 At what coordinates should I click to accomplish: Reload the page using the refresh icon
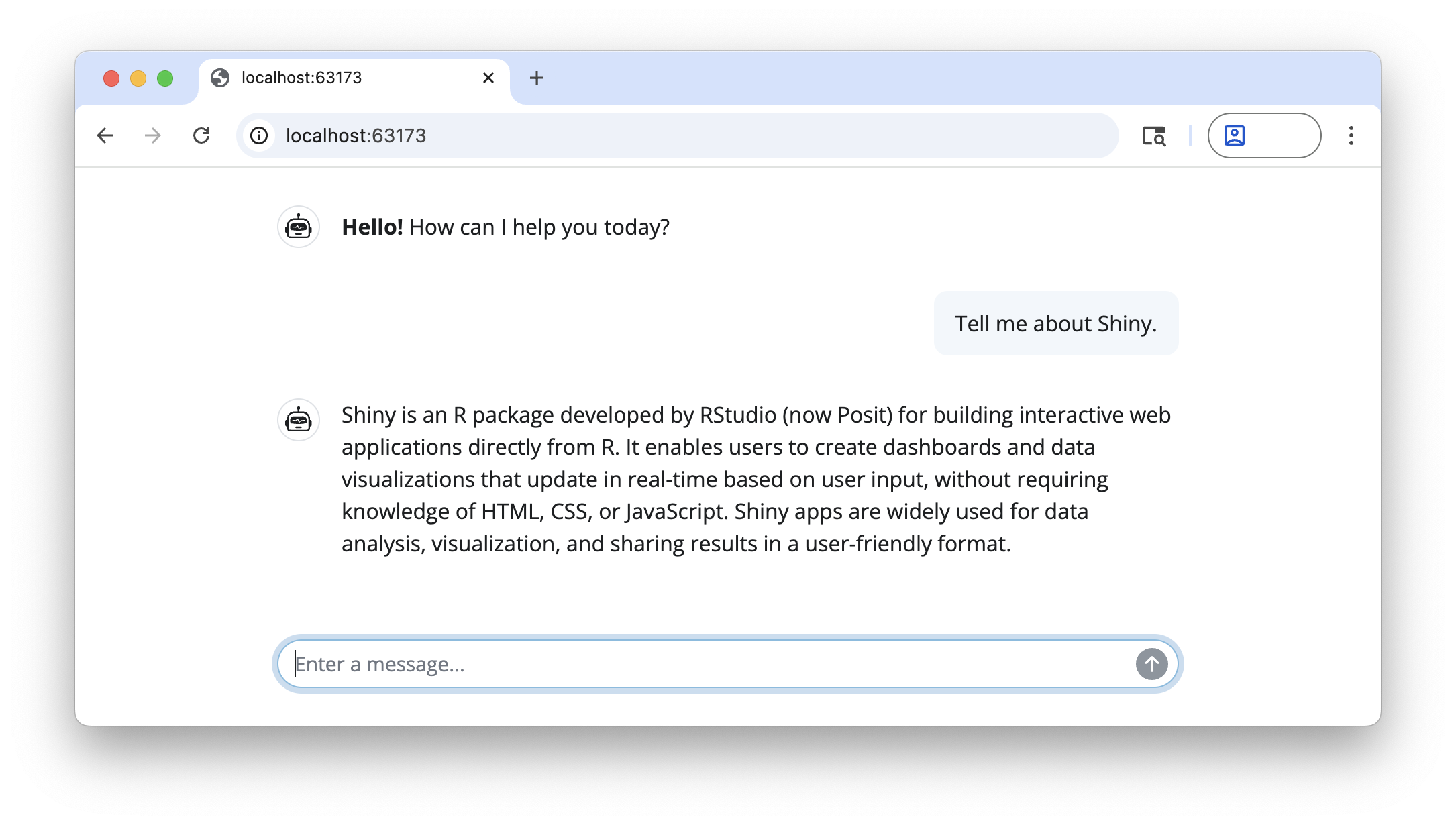click(202, 135)
